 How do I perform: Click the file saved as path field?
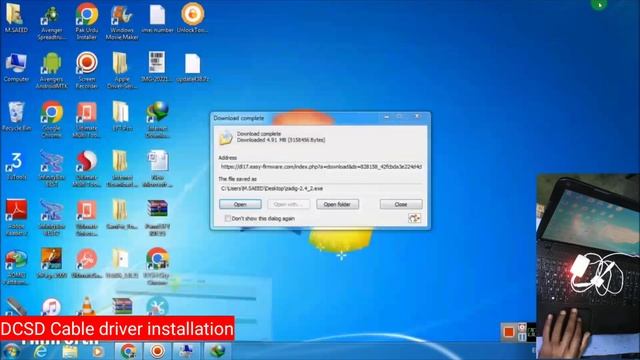[x=321, y=188]
